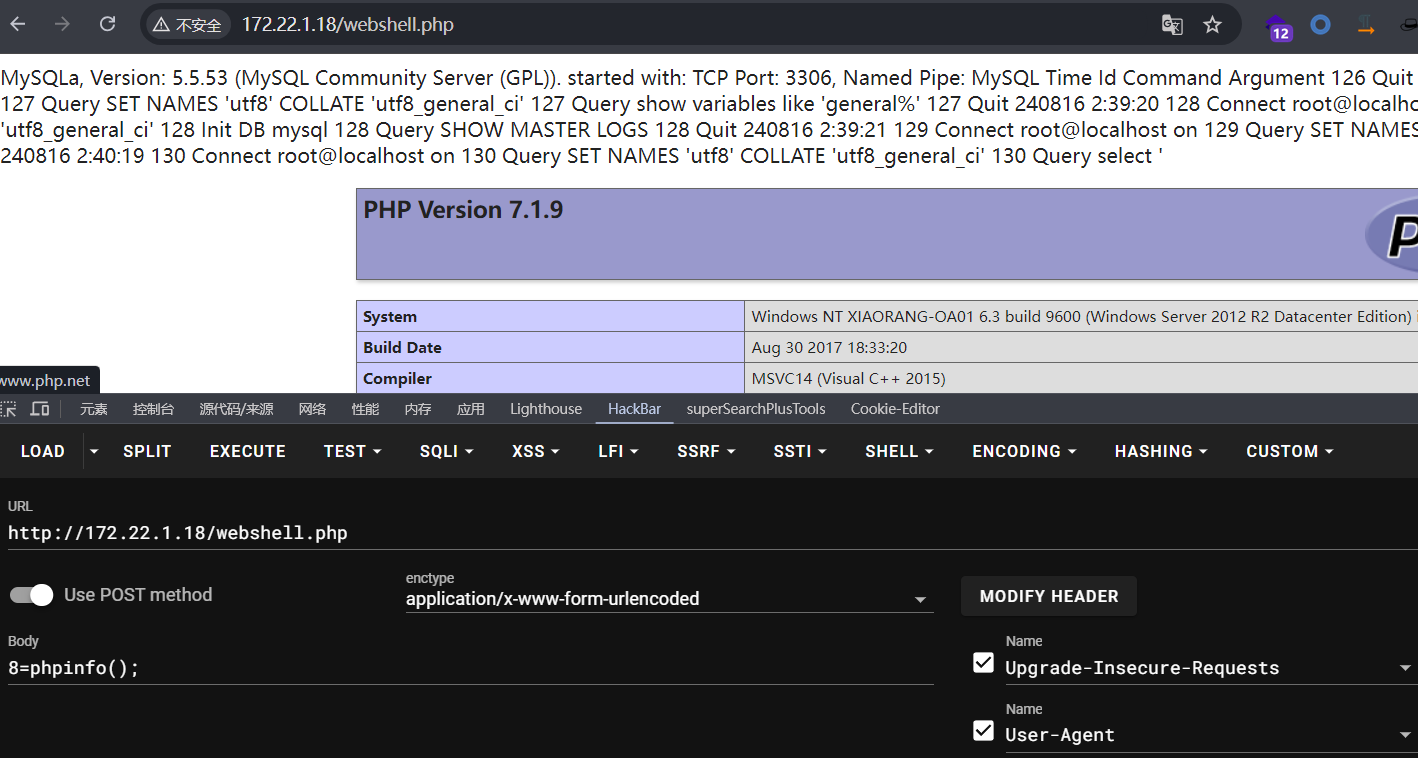Click EXECUTE to send the request

click(x=248, y=452)
